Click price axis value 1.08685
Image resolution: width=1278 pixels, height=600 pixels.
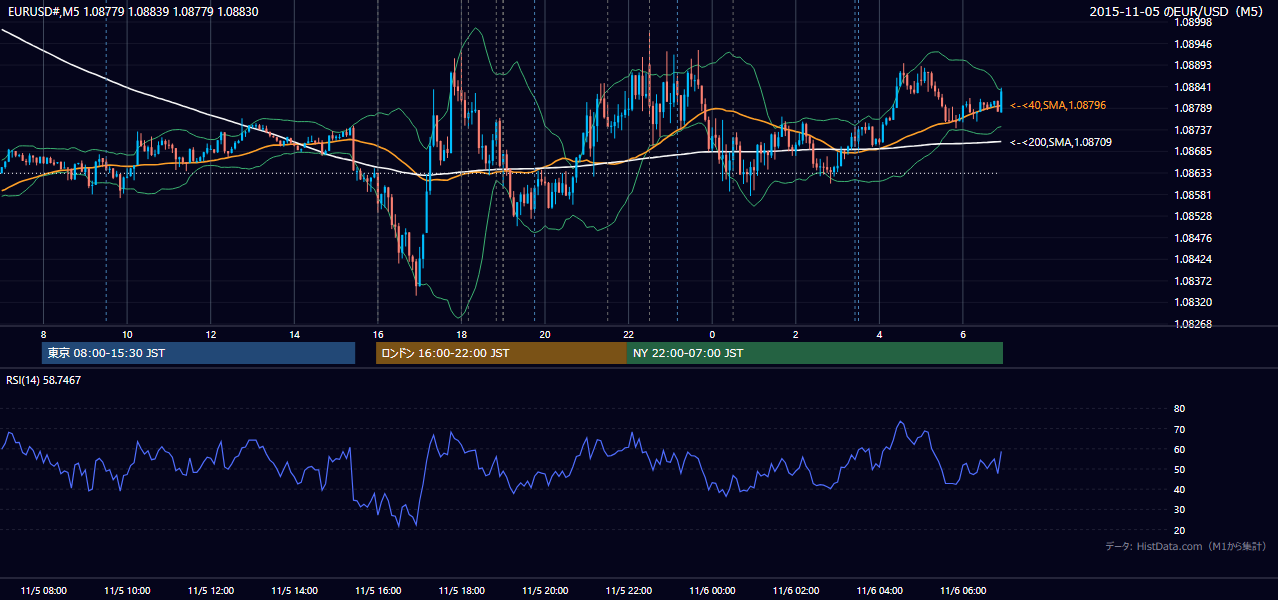[1193, 151]
